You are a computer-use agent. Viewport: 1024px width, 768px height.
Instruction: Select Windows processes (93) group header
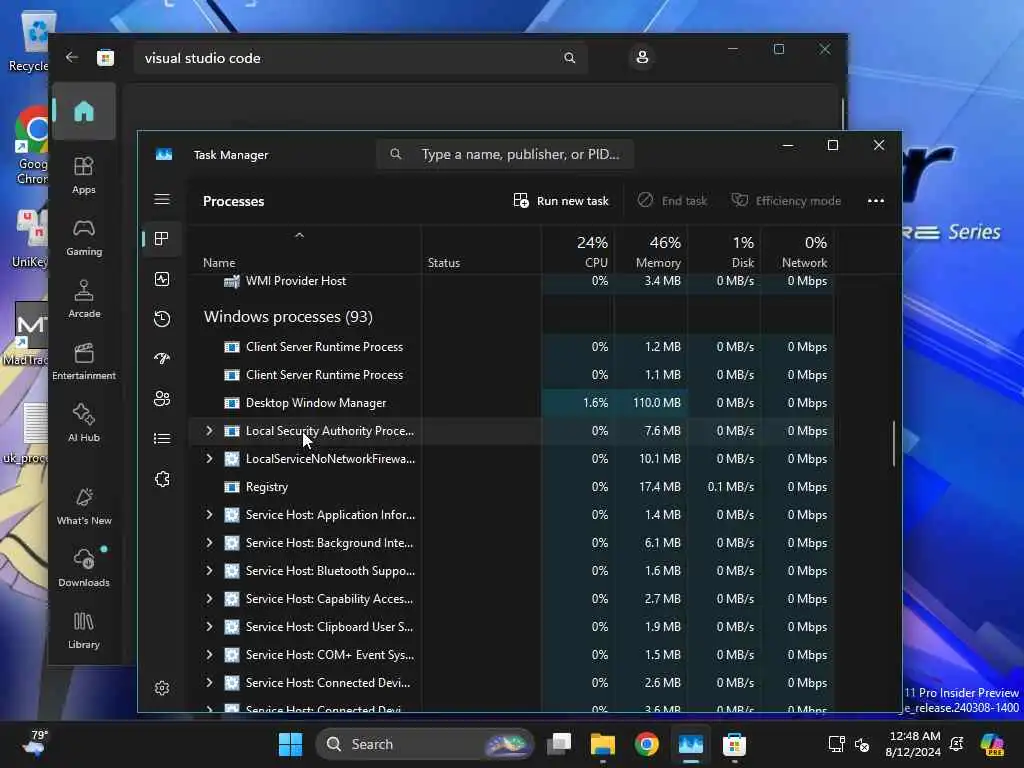(x=288, y=317)
